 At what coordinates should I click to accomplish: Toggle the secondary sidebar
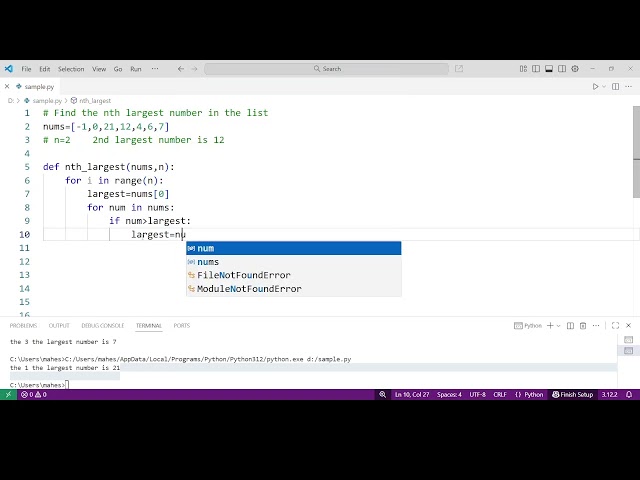tap(562, 69)
